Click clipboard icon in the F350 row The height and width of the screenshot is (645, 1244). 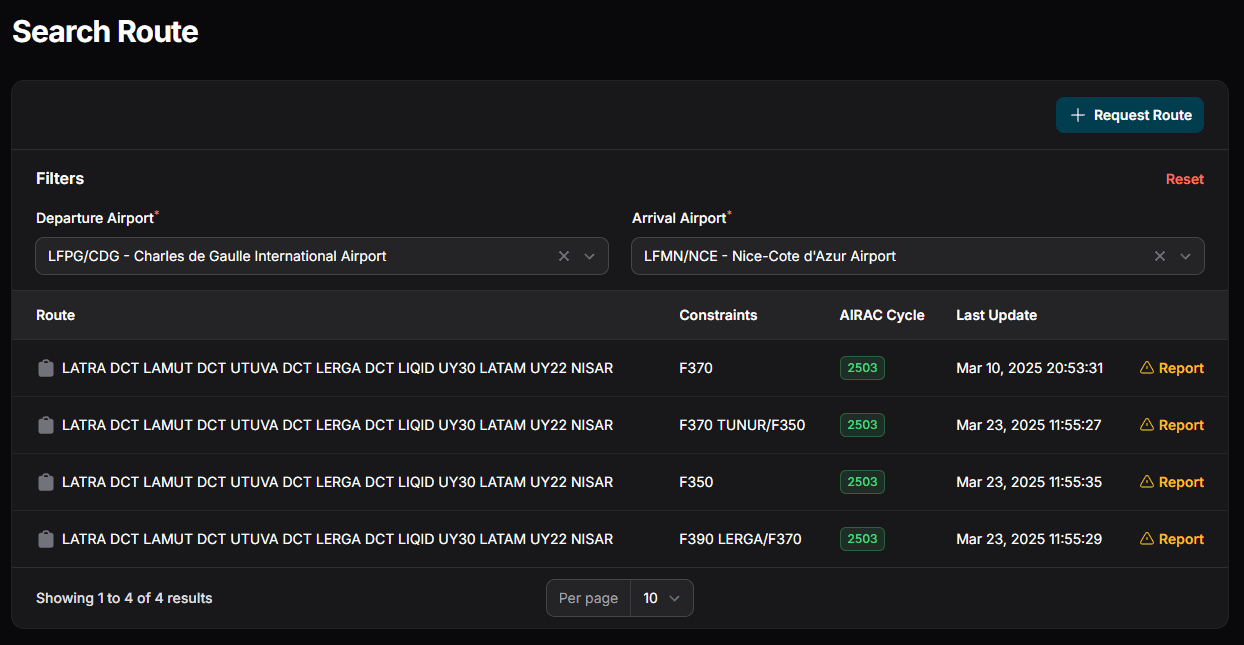click(x=45, y=482)
